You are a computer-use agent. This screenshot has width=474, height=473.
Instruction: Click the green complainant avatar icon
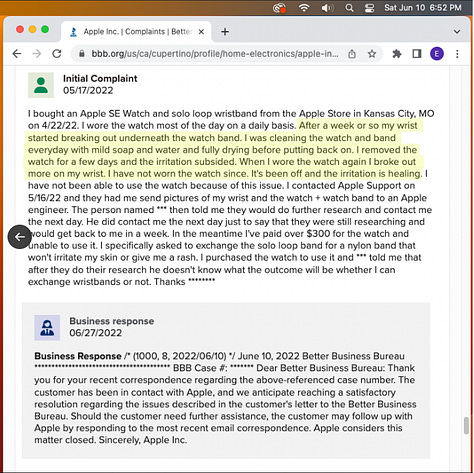[x=41, y=85]
